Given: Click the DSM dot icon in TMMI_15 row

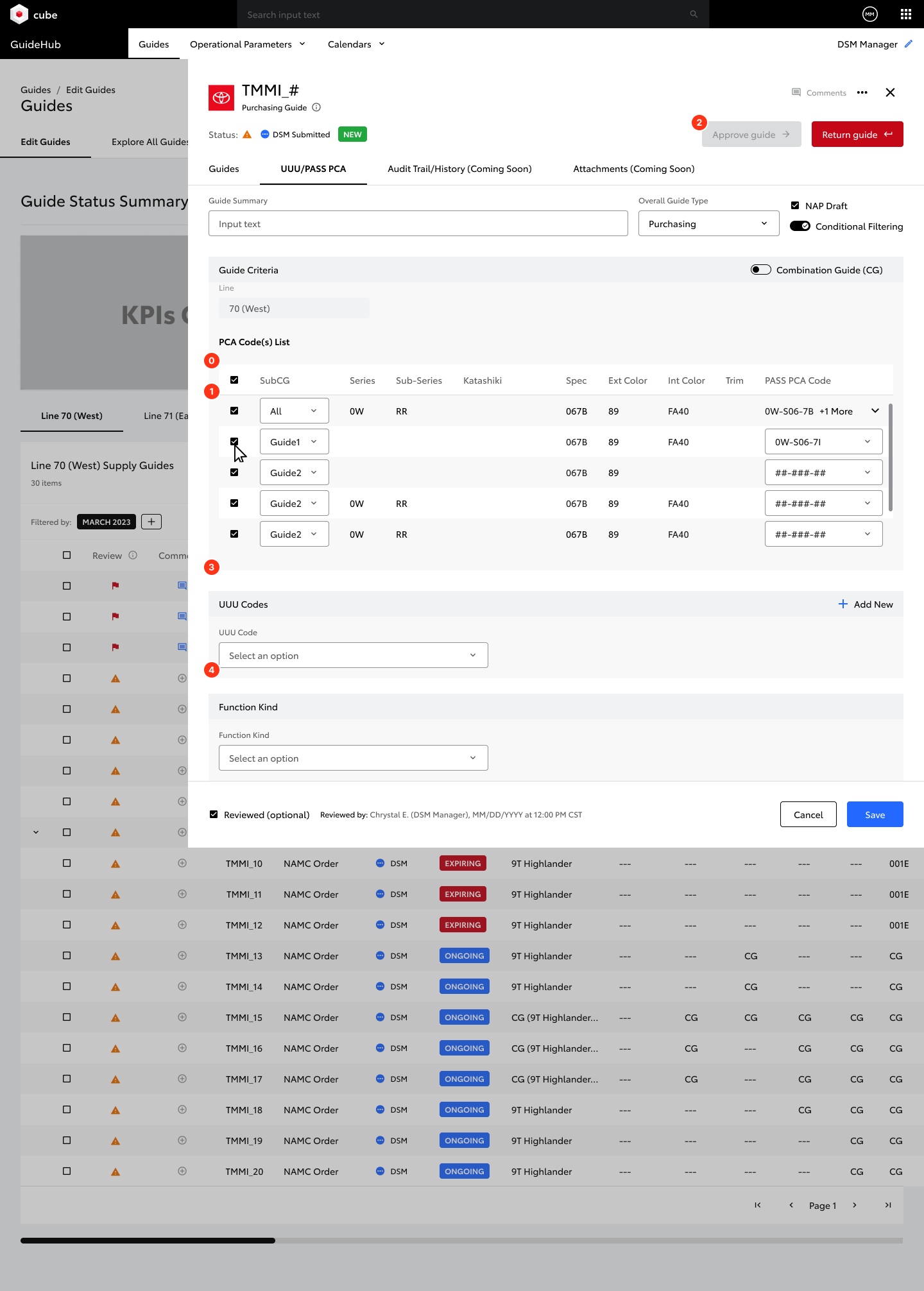Looking at the screenshot, I should (380, 1017).
